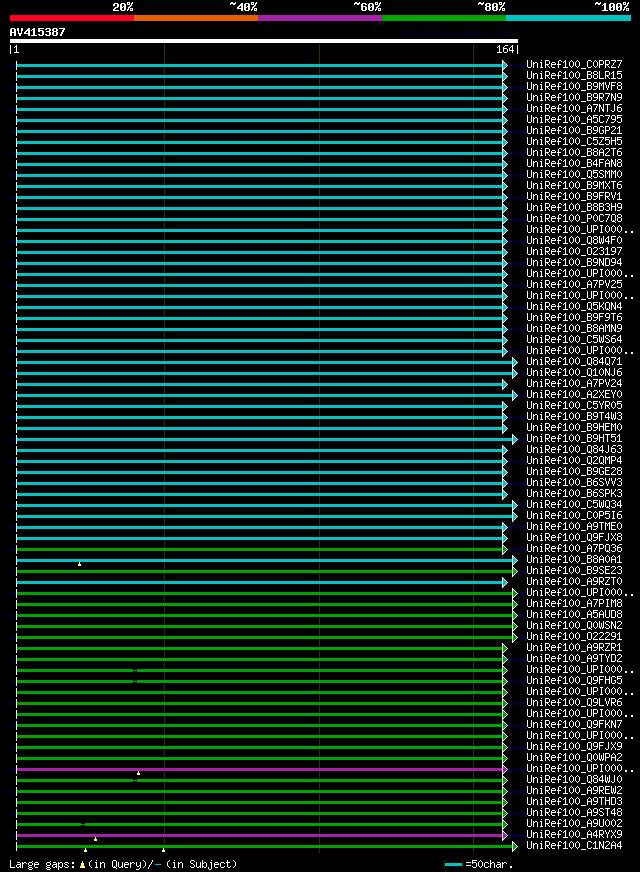Click the arrowhead ending the UniRef100_B9HT51 bar
The width and height of the screenshot is (640, 872).
coord(515,439)
